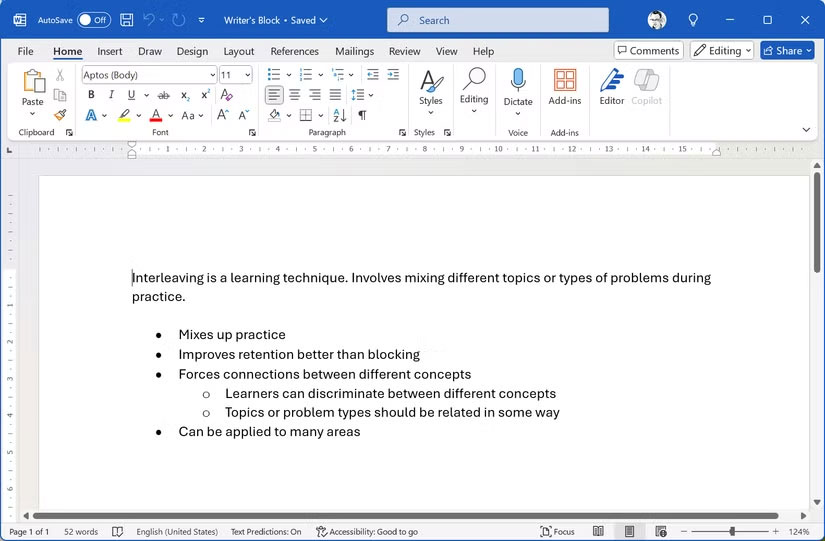Click the Share button

[787, 51]
